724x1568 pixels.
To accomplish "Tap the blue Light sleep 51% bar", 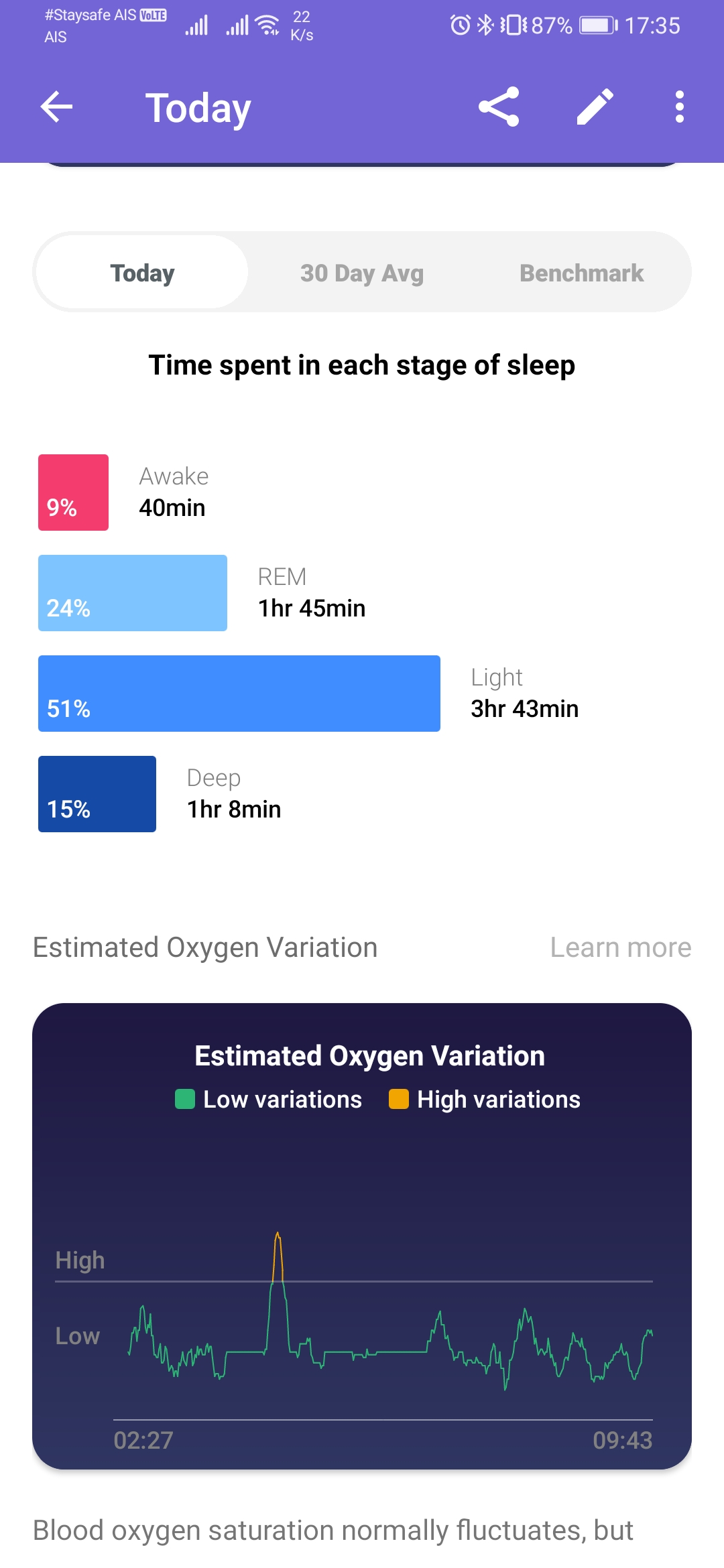I will pyautogui.click(x=239, y=694).
